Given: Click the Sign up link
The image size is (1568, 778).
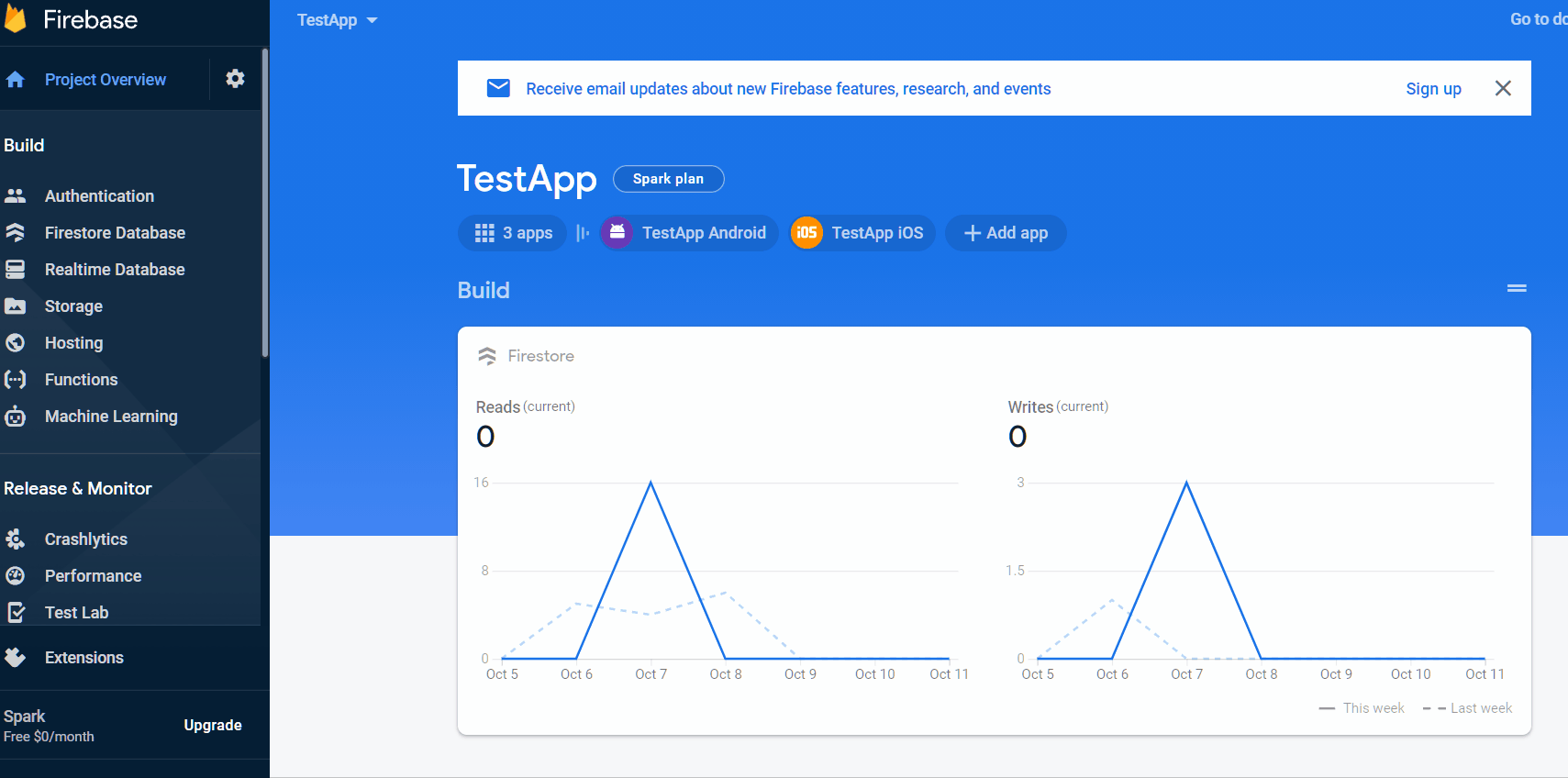Looking at the screenshot, I should point(1433,88).
